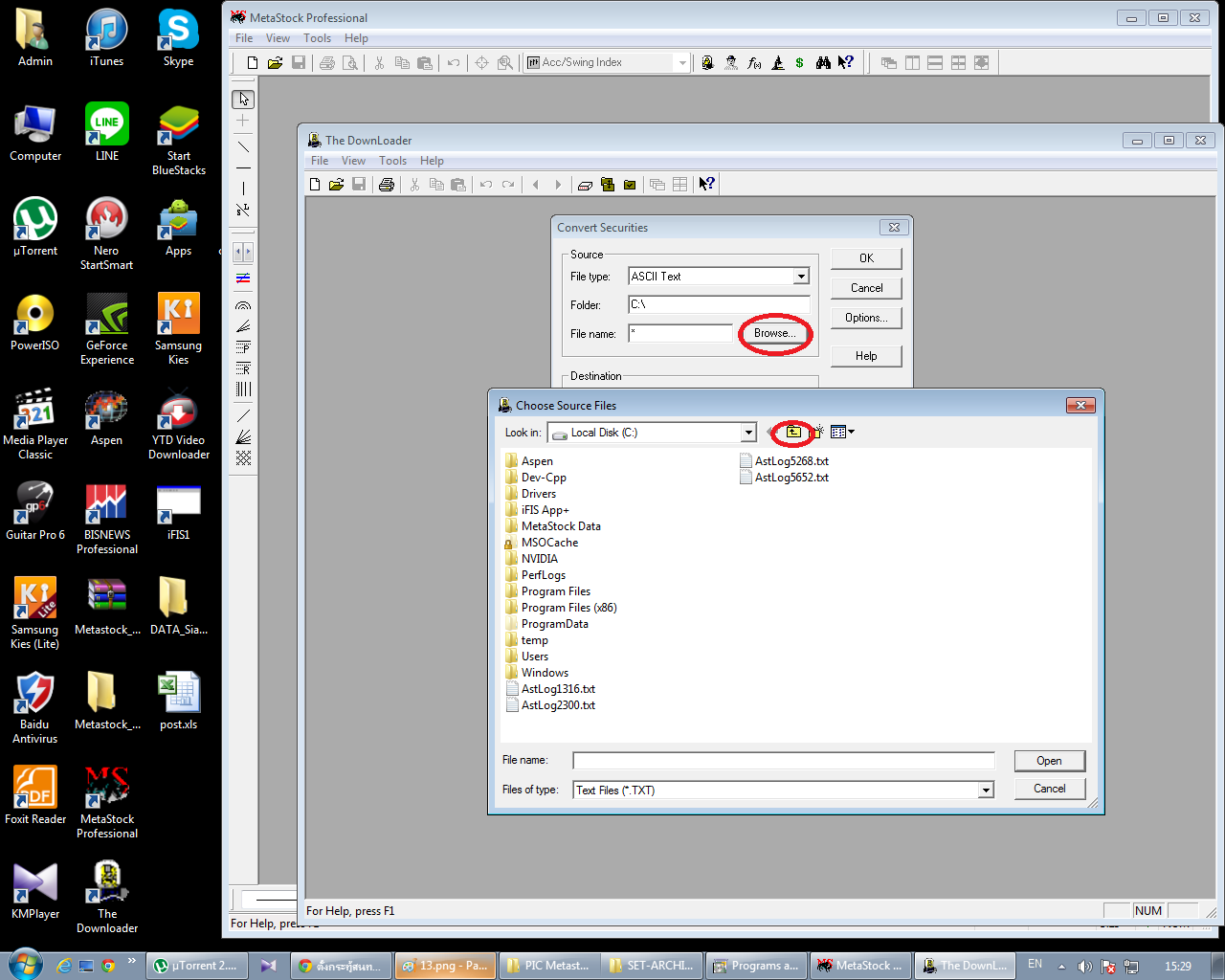Click the DownLoader modem/download icon
The width and height of the screenshot is (1225, 980).
(585, 185)
